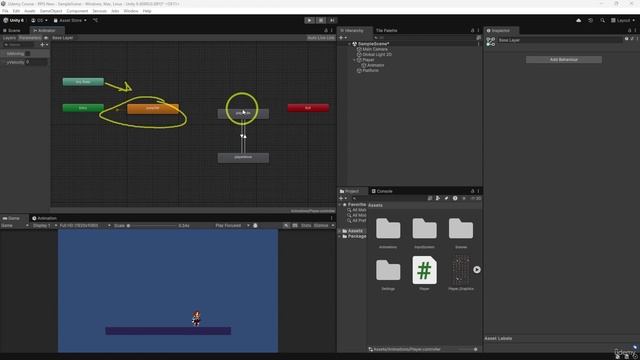Click the Step frame button in the toolbar
This screenshot has height=360, width=640.
click(332, 20)
